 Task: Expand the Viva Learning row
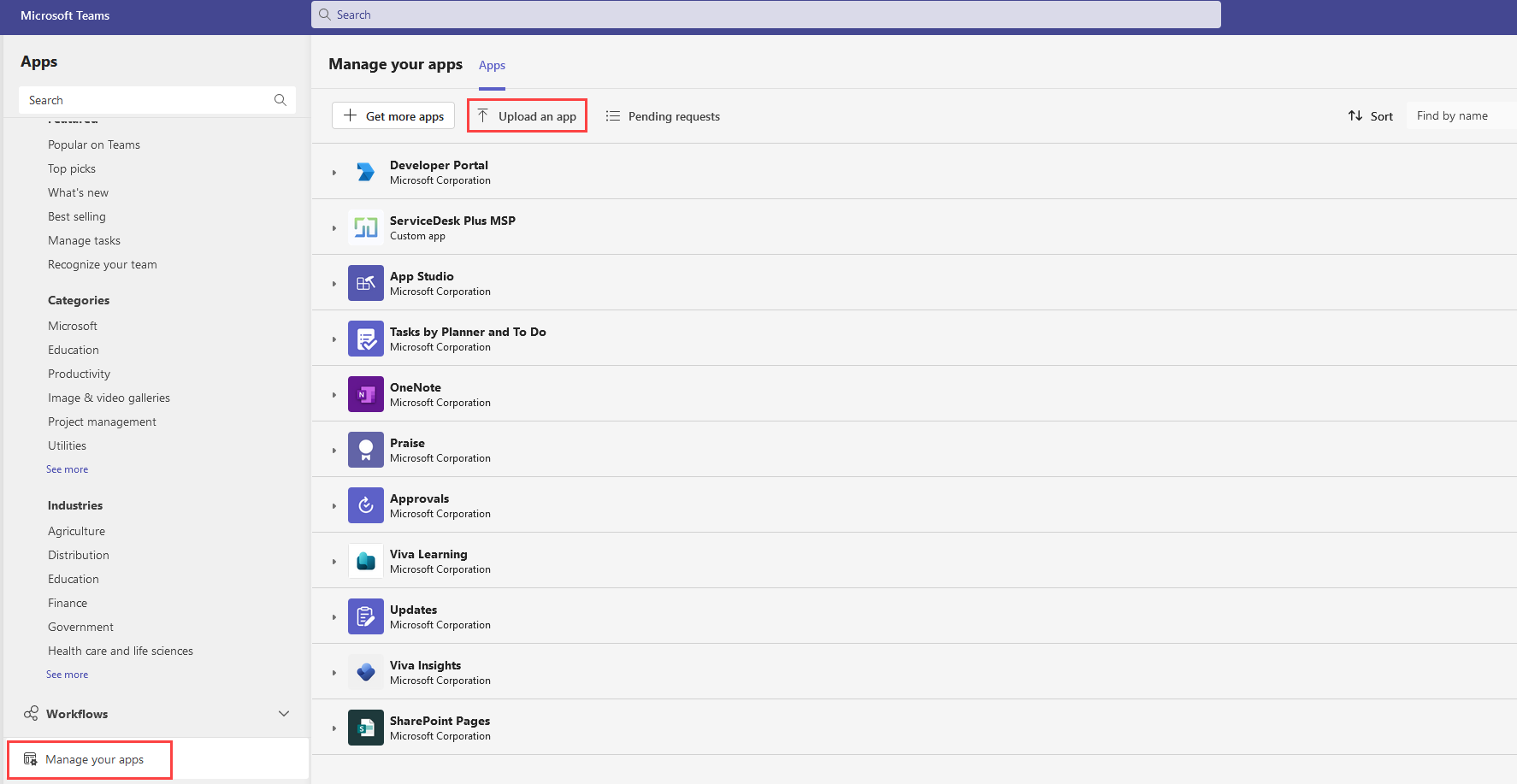334,562
